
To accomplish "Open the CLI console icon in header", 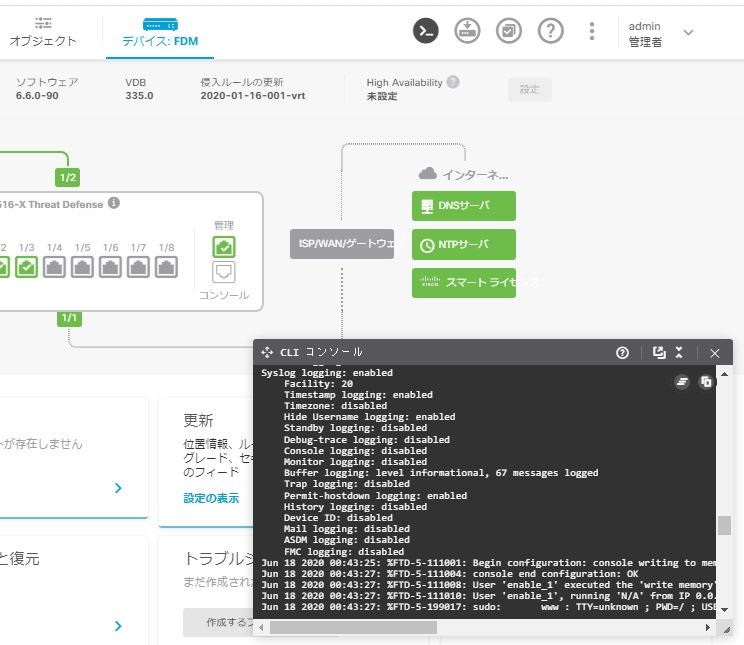I will [426, 31].
